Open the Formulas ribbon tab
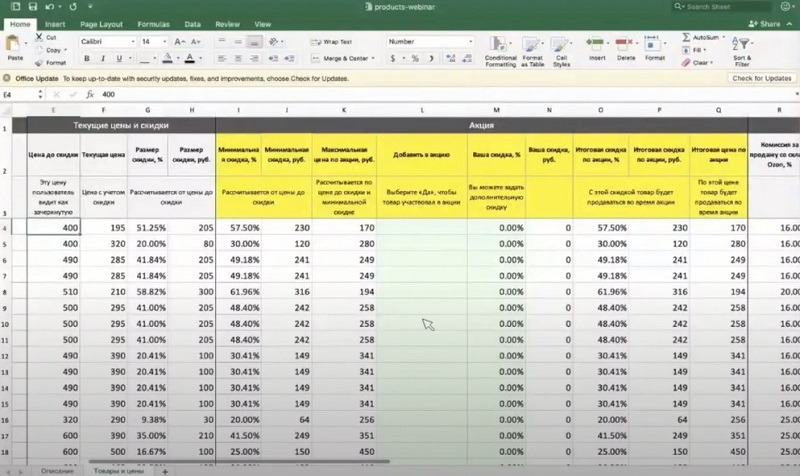 coord(153,24)
